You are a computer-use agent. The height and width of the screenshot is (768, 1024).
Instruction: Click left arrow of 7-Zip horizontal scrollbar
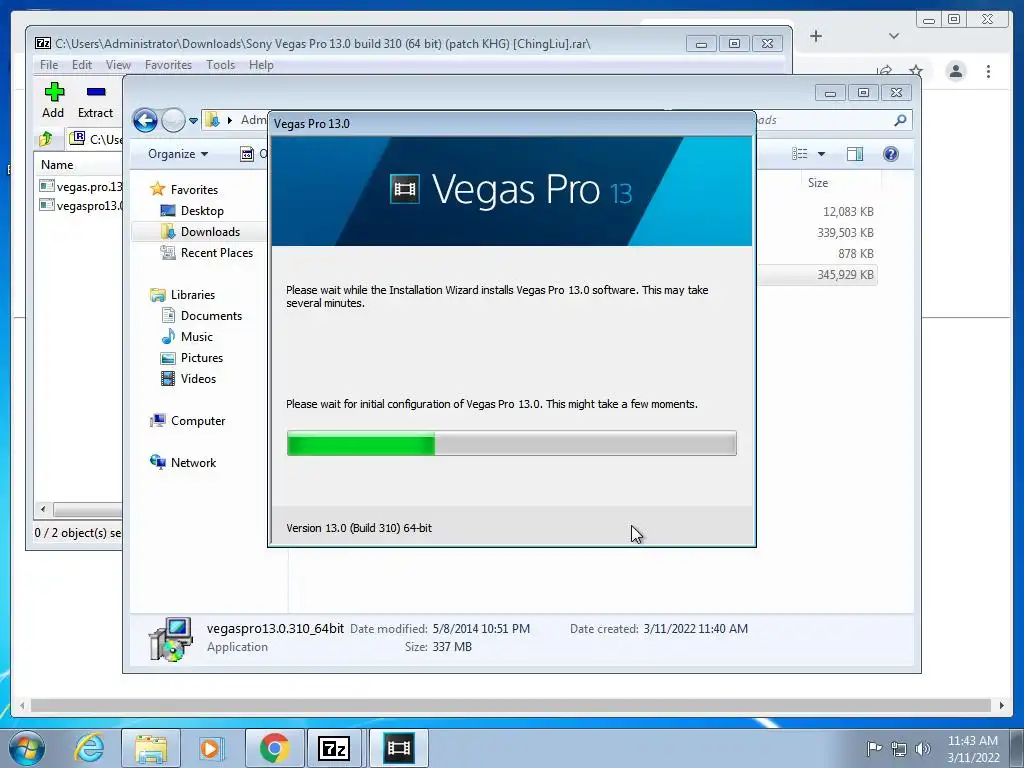(43, 509)
